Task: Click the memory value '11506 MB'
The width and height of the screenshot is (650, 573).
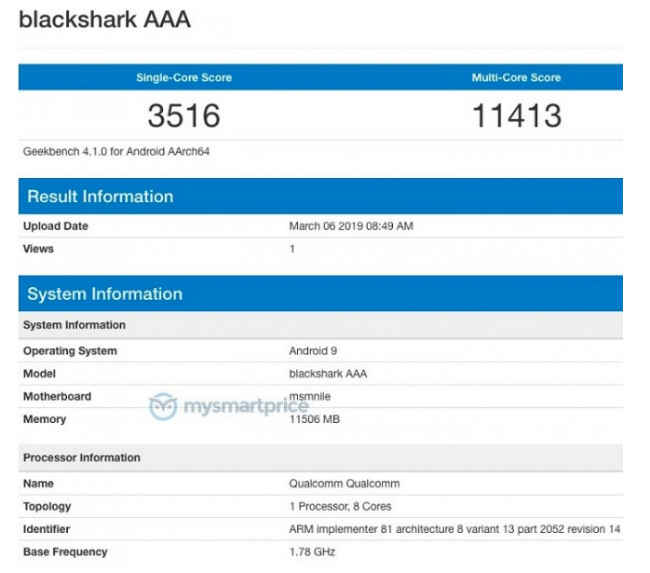Action: (314, 419)
